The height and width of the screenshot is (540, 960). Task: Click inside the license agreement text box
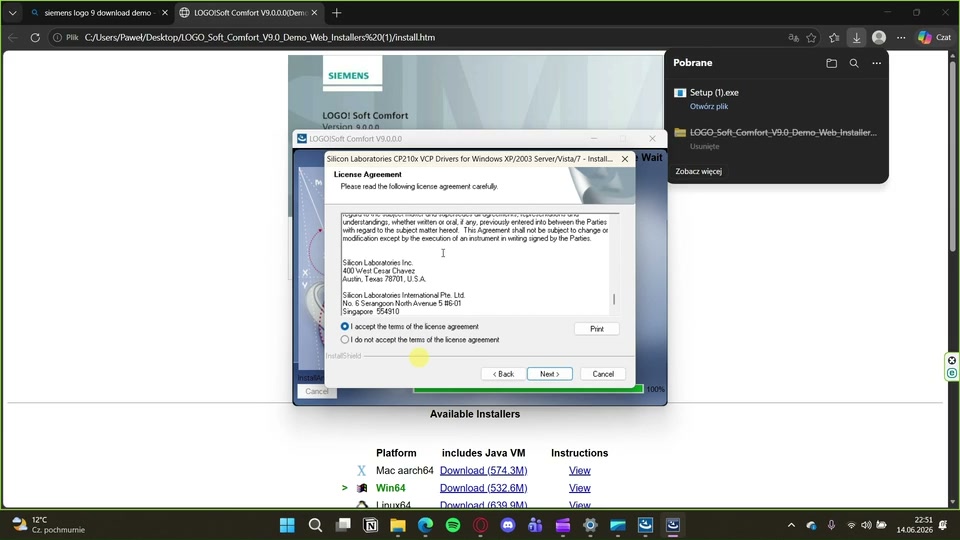click(475, 263)
